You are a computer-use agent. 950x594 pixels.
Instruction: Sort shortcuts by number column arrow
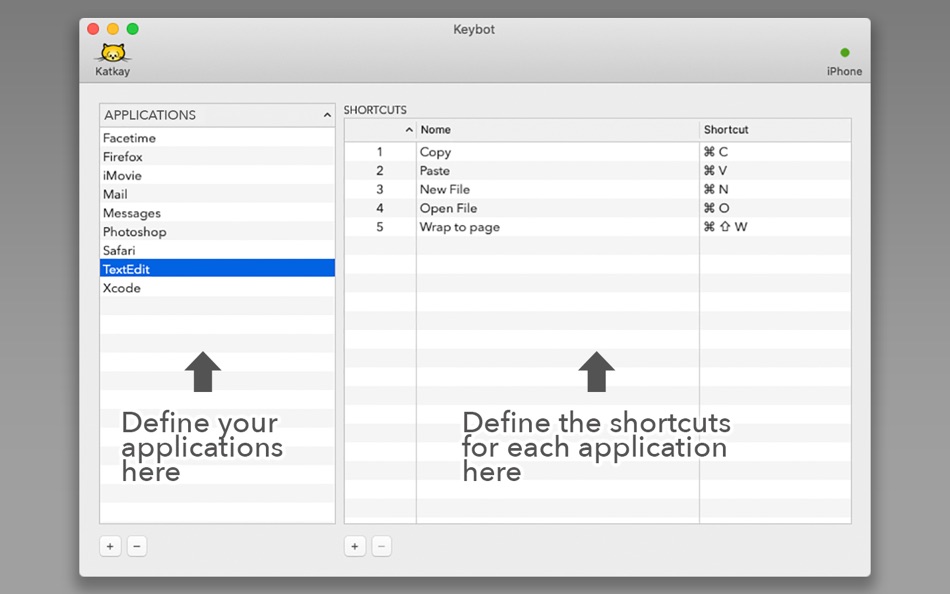[409, 130]
